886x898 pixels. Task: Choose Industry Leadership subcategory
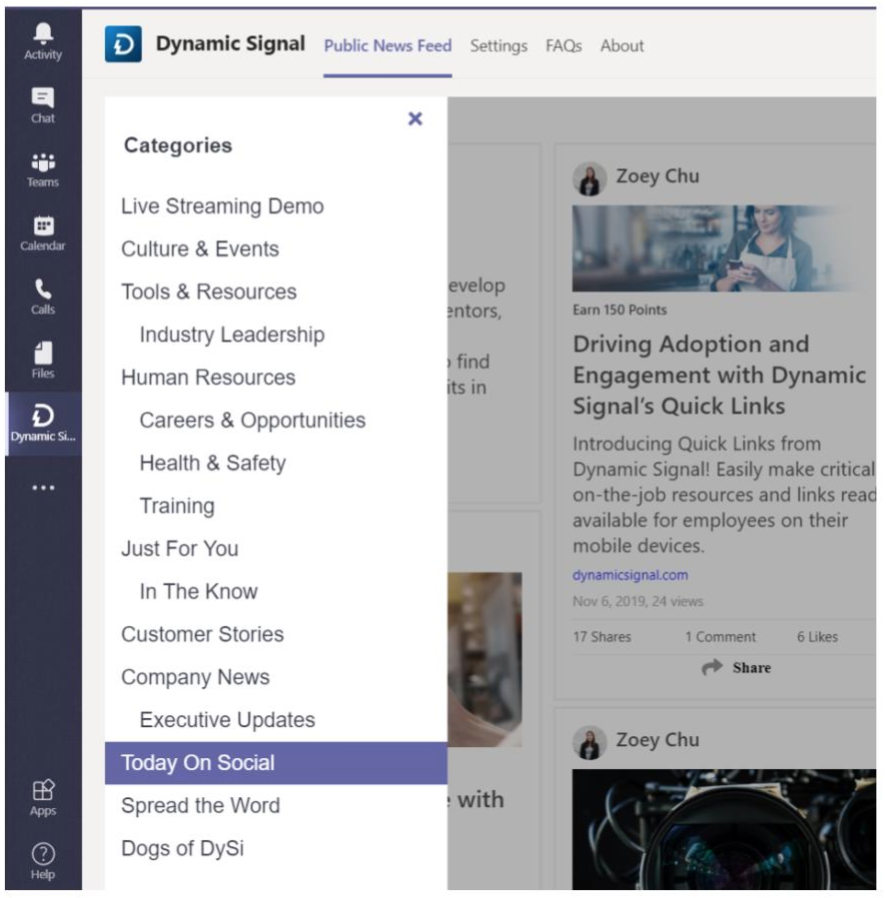(232, 334)
